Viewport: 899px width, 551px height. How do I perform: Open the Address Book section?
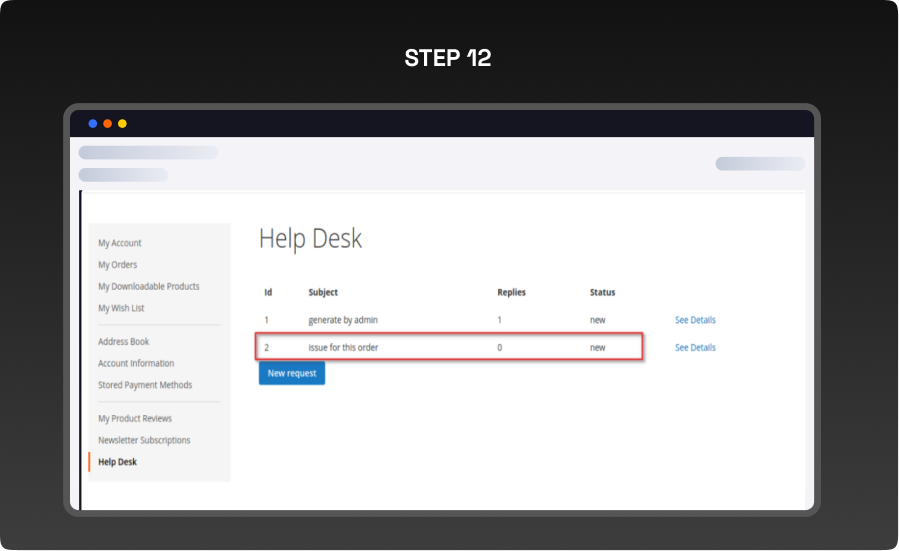(x=124, y=342)
